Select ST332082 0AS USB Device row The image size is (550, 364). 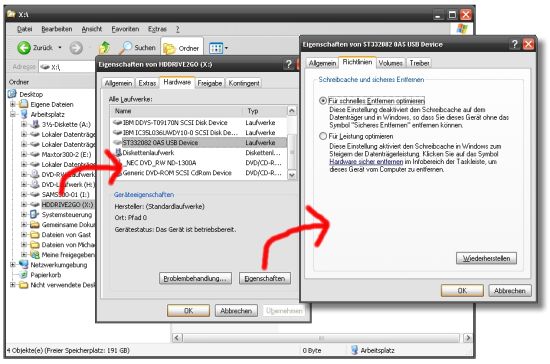click(199, 142)
